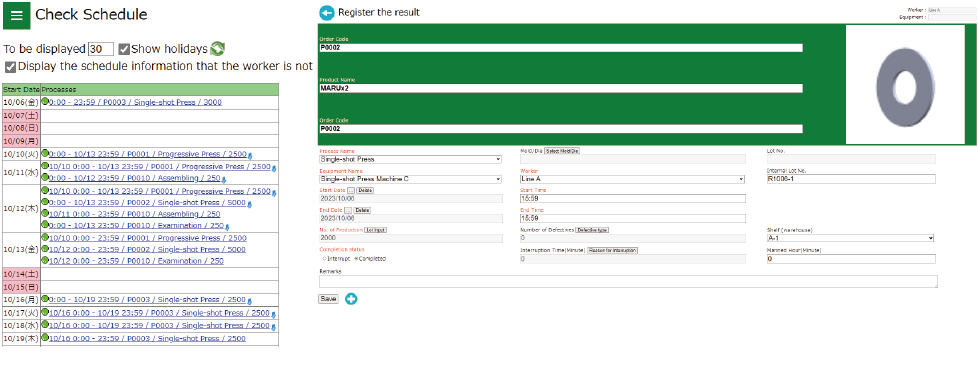Image resolution: width=978 pixels, height=378 pixels.
Task: Click the green status dot on 10/06 row
Action: pyautogui.click(x=46, y=101)
